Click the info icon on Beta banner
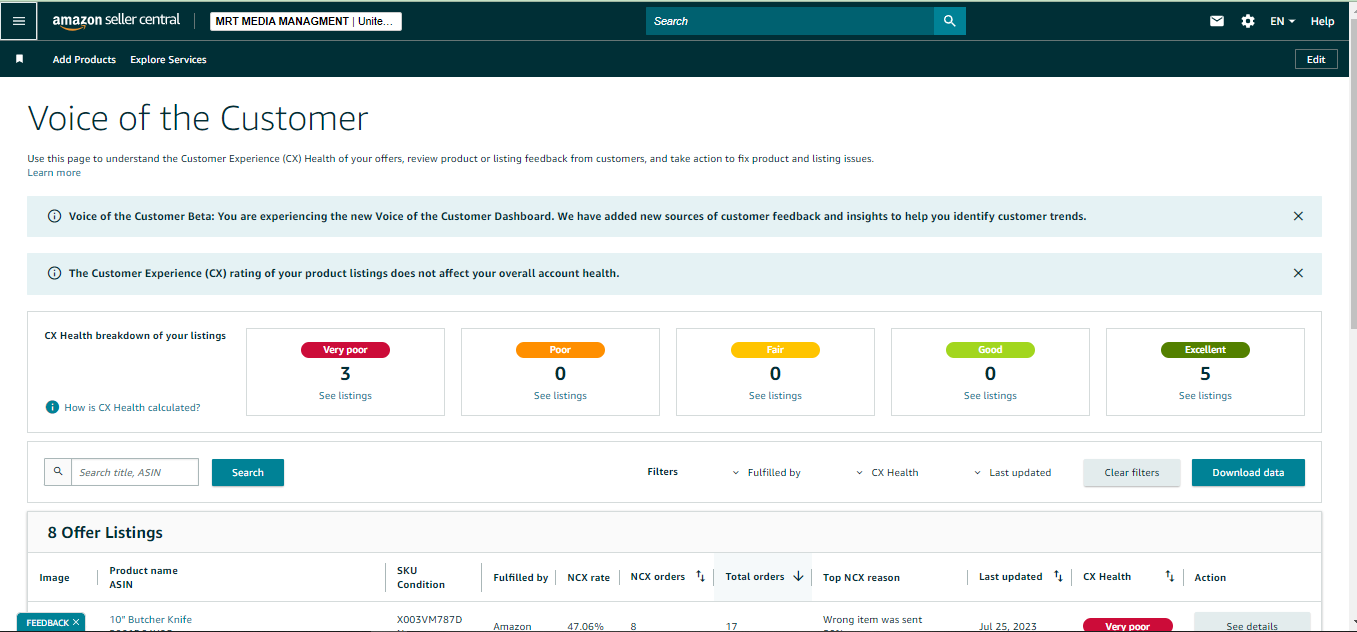The width and height of the screenshot is (1357, 632). tap(54, 216)
